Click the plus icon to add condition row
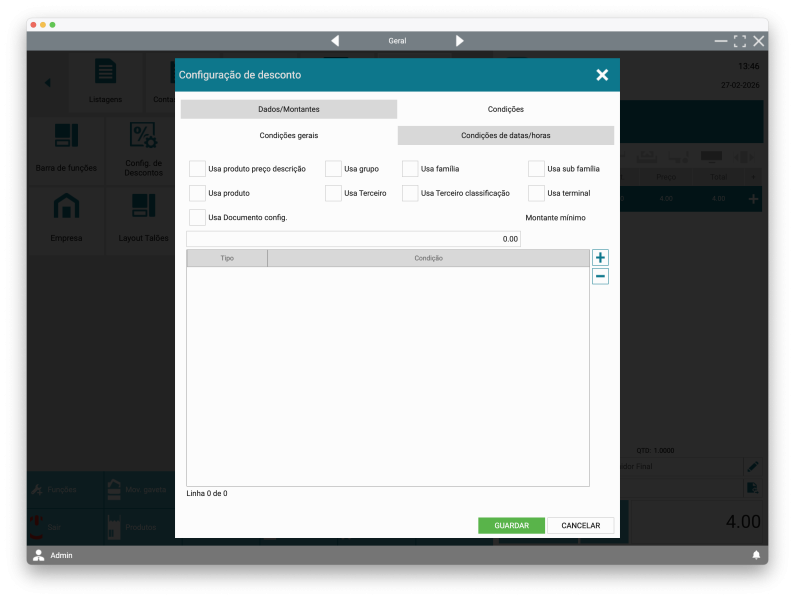Image resolution: width=795 pixels, height=600 pixels. click(x=600, y=258)
